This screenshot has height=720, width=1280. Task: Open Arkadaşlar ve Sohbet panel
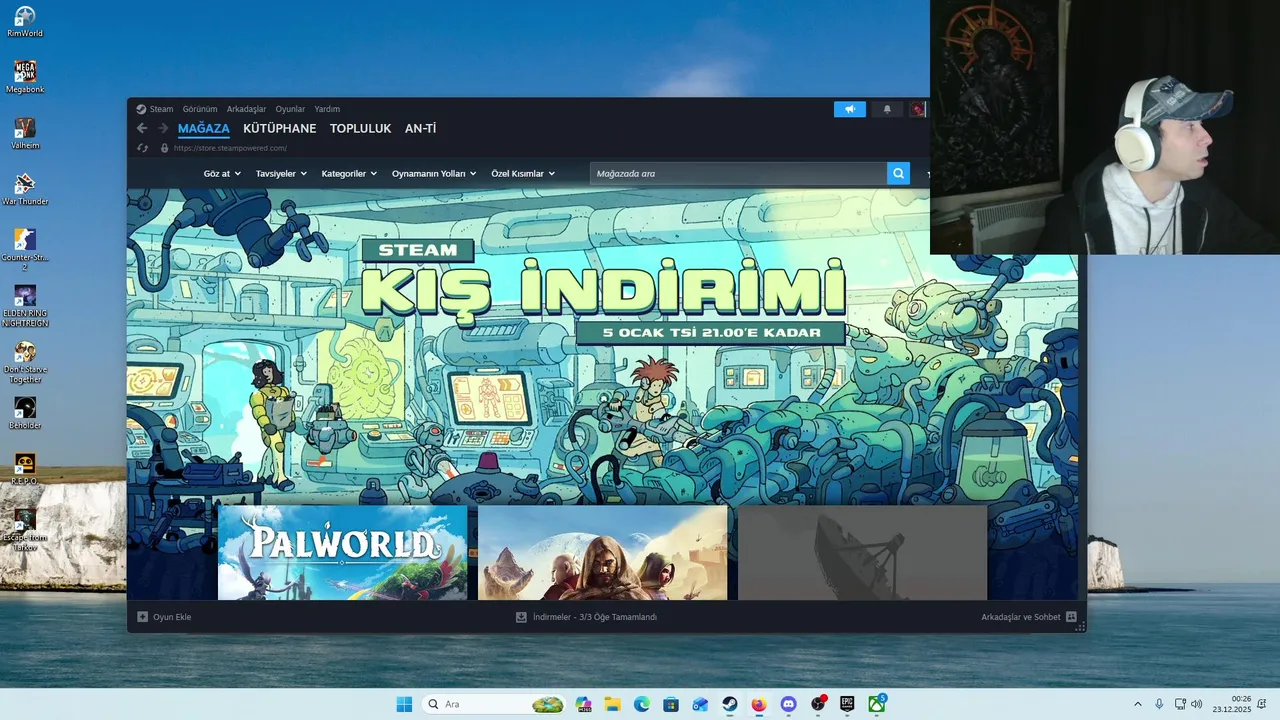coord(1029,617)
